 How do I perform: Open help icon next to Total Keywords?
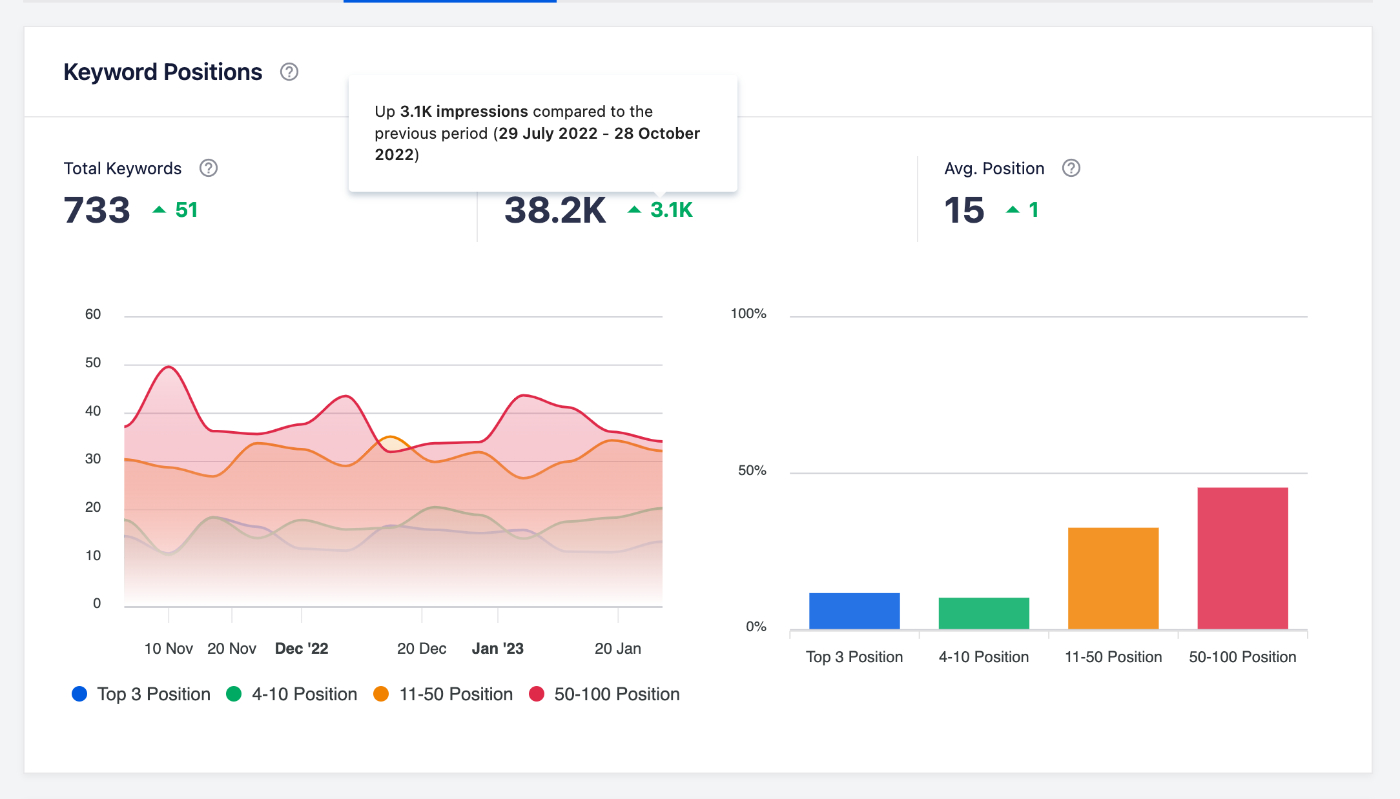click(x=208, y=168)
